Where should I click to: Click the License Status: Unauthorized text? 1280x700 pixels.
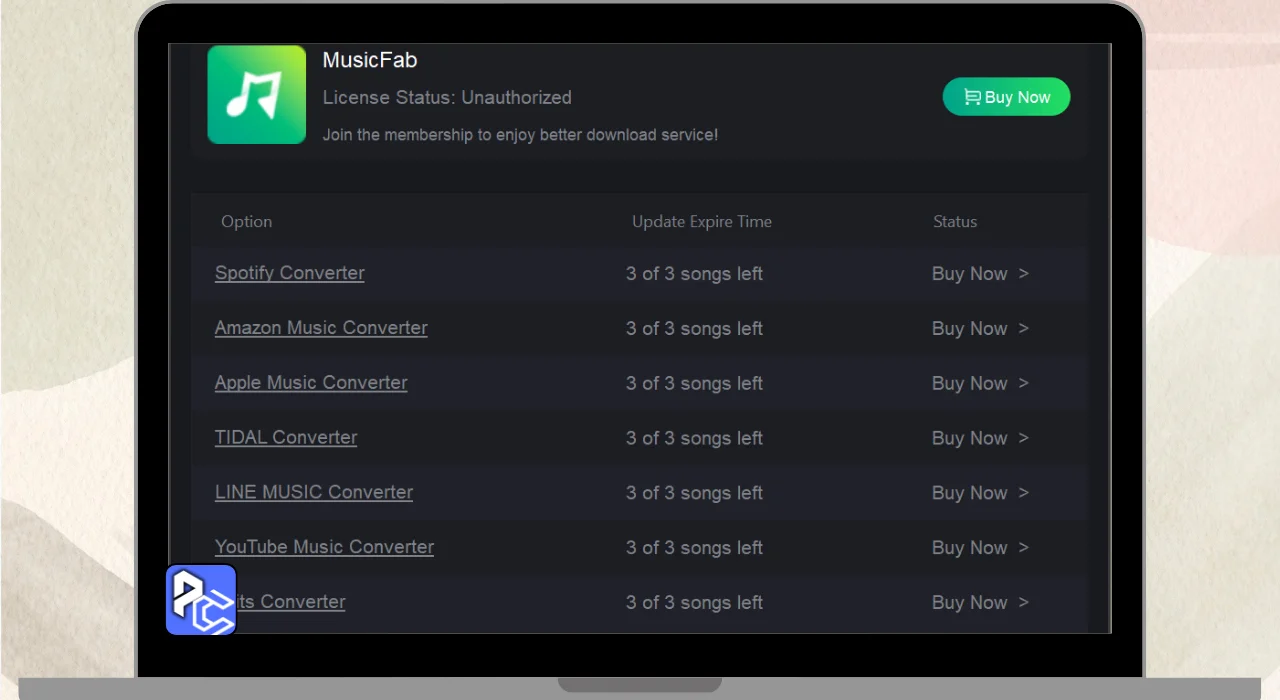click(447, 97)
